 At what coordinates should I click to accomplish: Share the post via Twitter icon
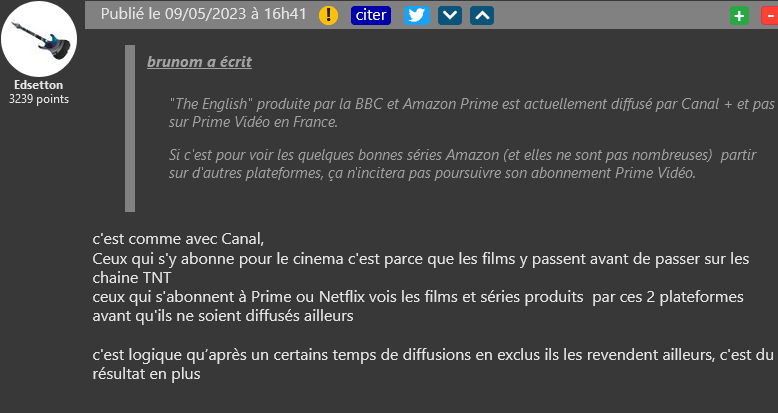click(x=416, y=15)
